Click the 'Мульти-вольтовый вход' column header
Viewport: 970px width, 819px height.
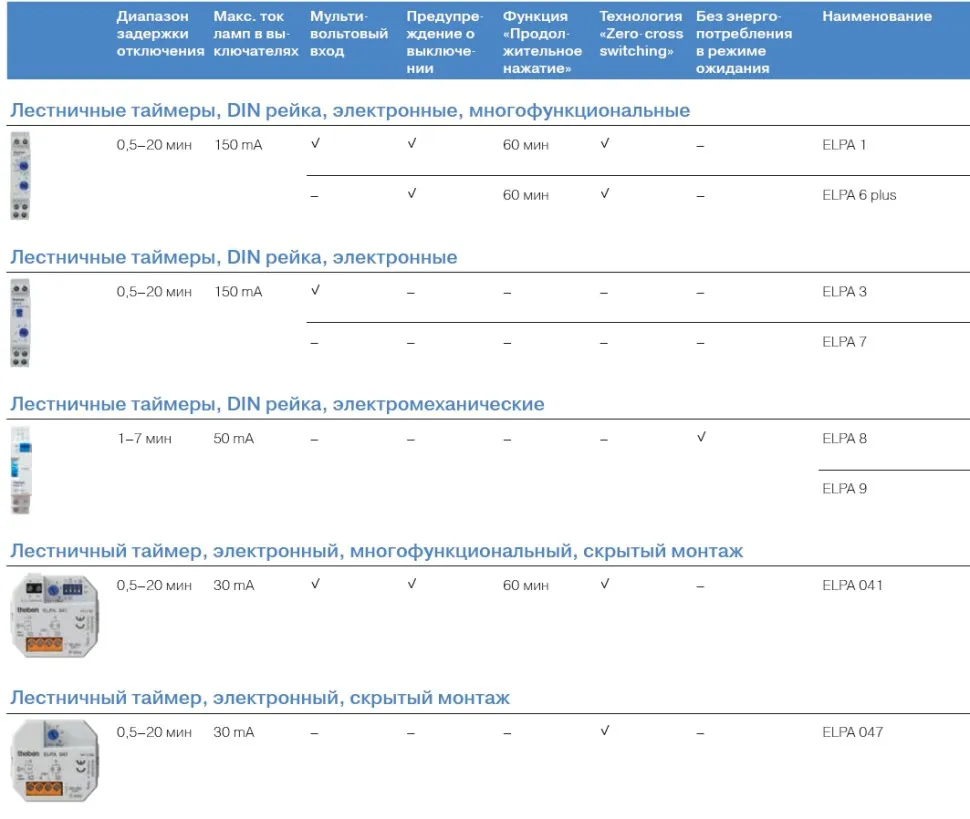click(x=348, y=34)
